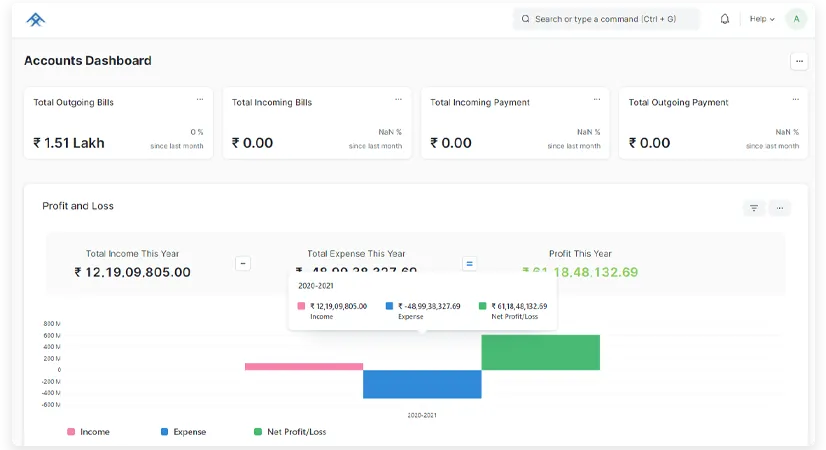This screenshot has width=826, height=450.
Task: Click the minus operator between income and expense
Action: 243,264
